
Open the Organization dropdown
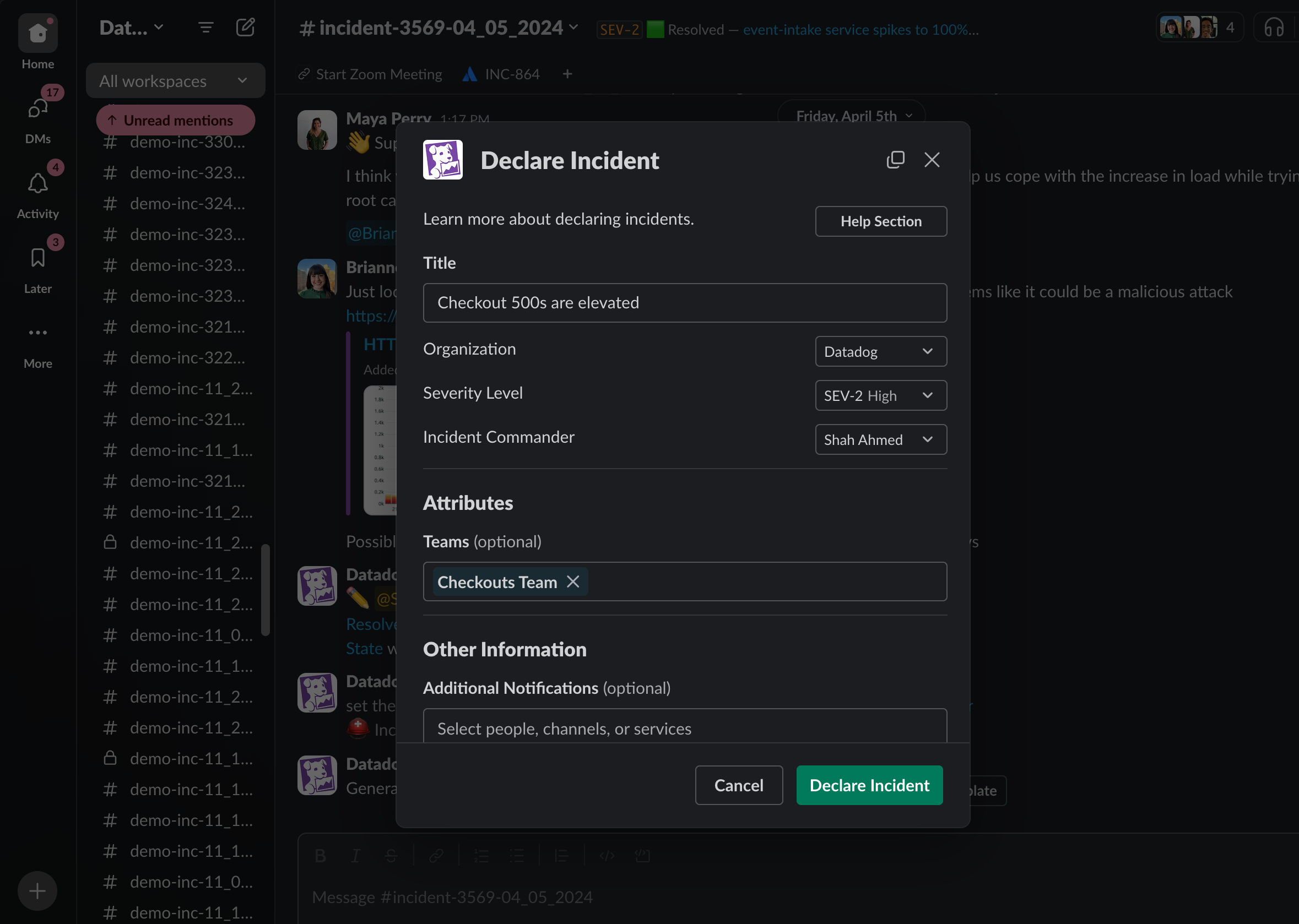click(x=880, y=351)
